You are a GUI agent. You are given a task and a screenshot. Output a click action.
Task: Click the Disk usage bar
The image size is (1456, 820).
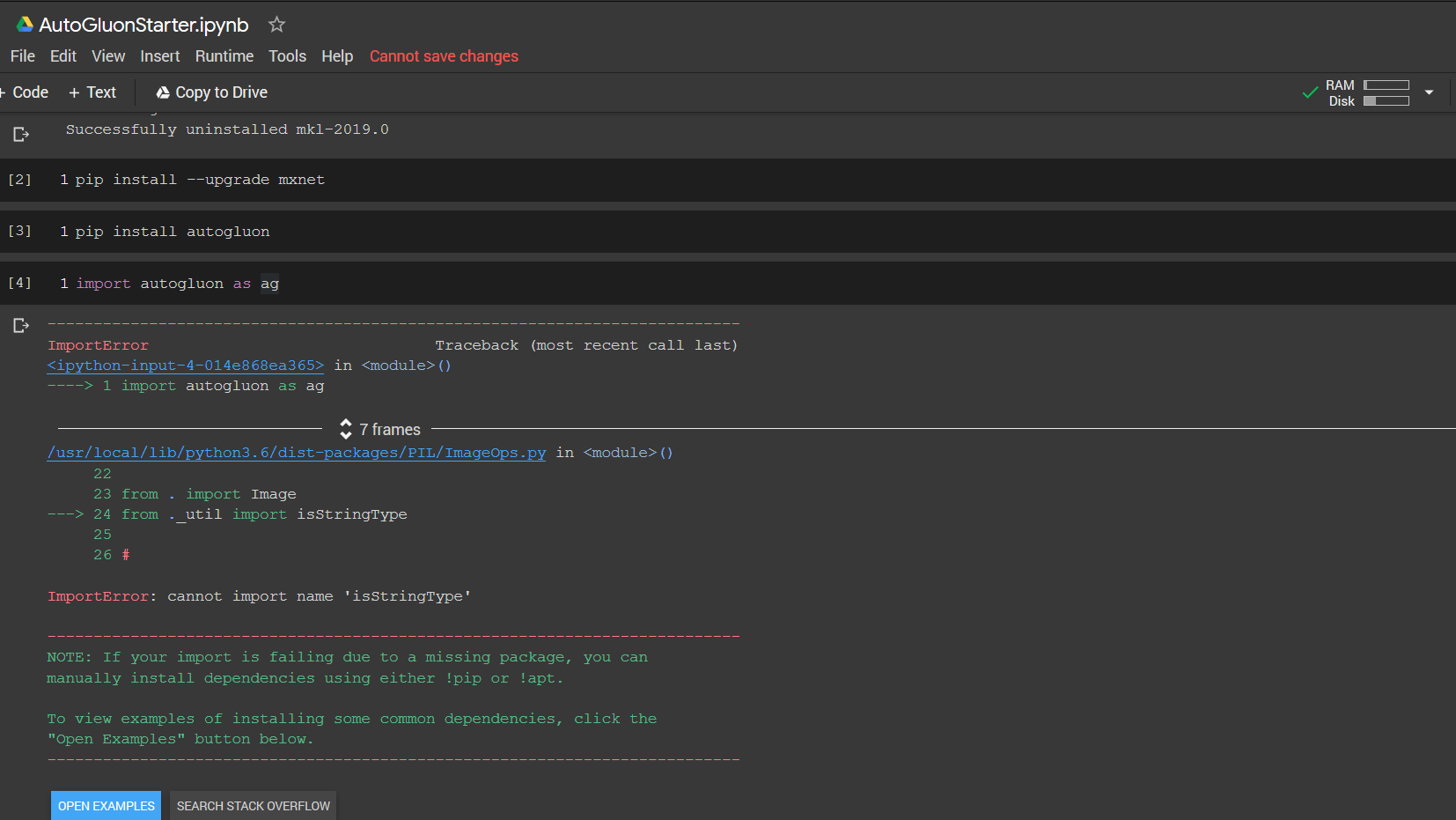click(1386, 101)
